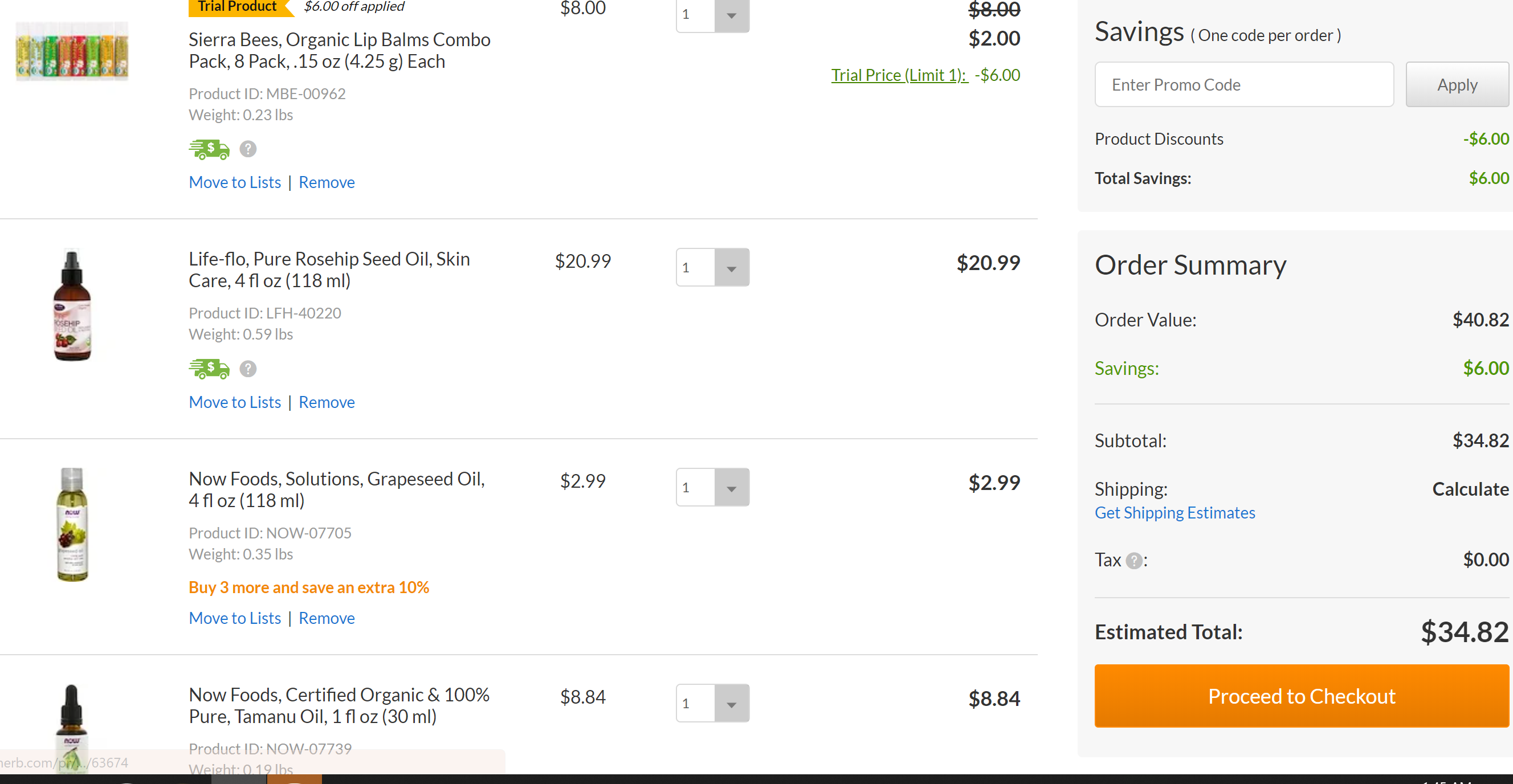Click the Enter Promo Code field
1513x784 pixels.
click(x=1243, y=84)
